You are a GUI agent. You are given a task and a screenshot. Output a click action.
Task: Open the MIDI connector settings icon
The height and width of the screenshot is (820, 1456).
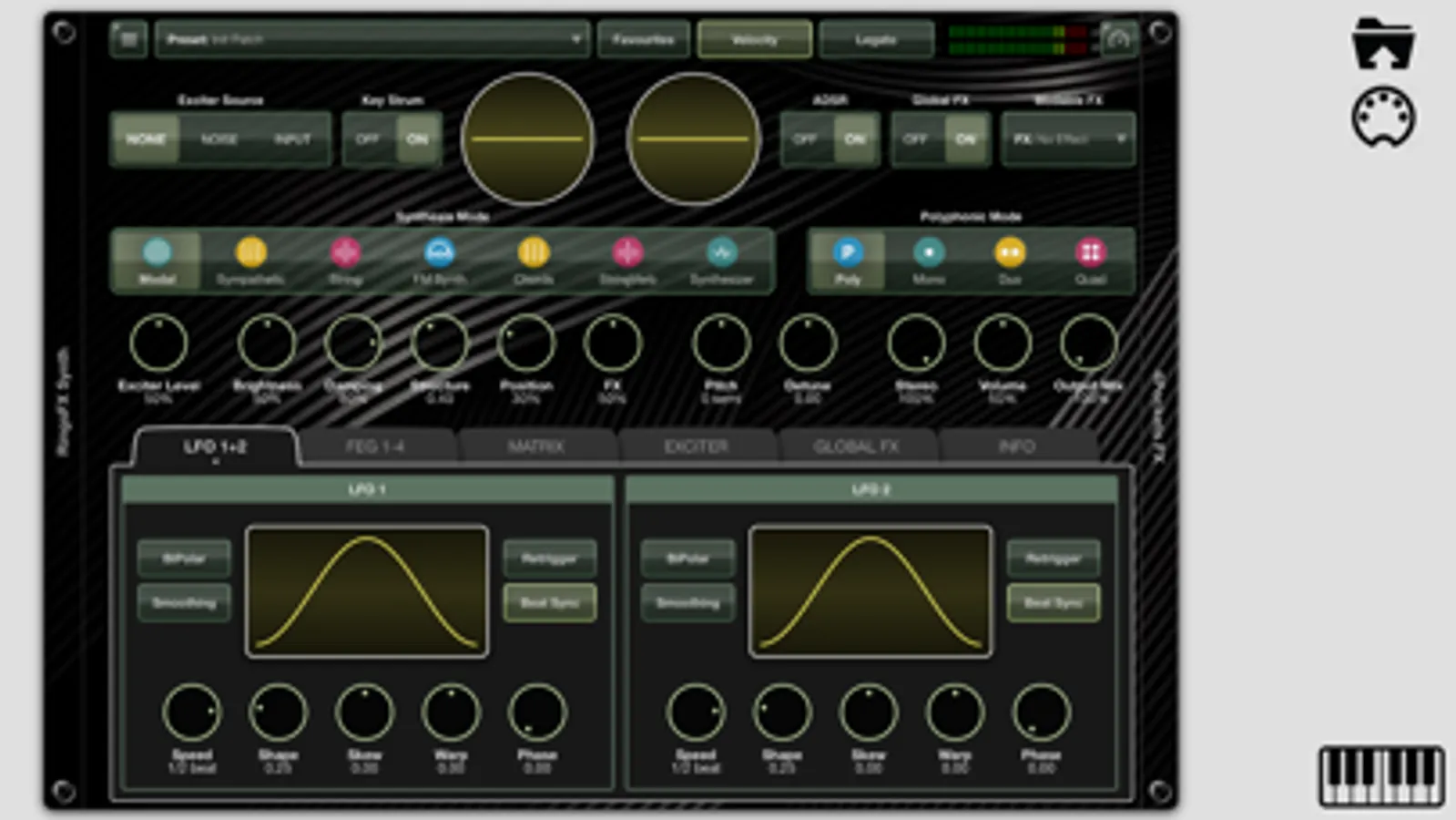click(1383, 117)
